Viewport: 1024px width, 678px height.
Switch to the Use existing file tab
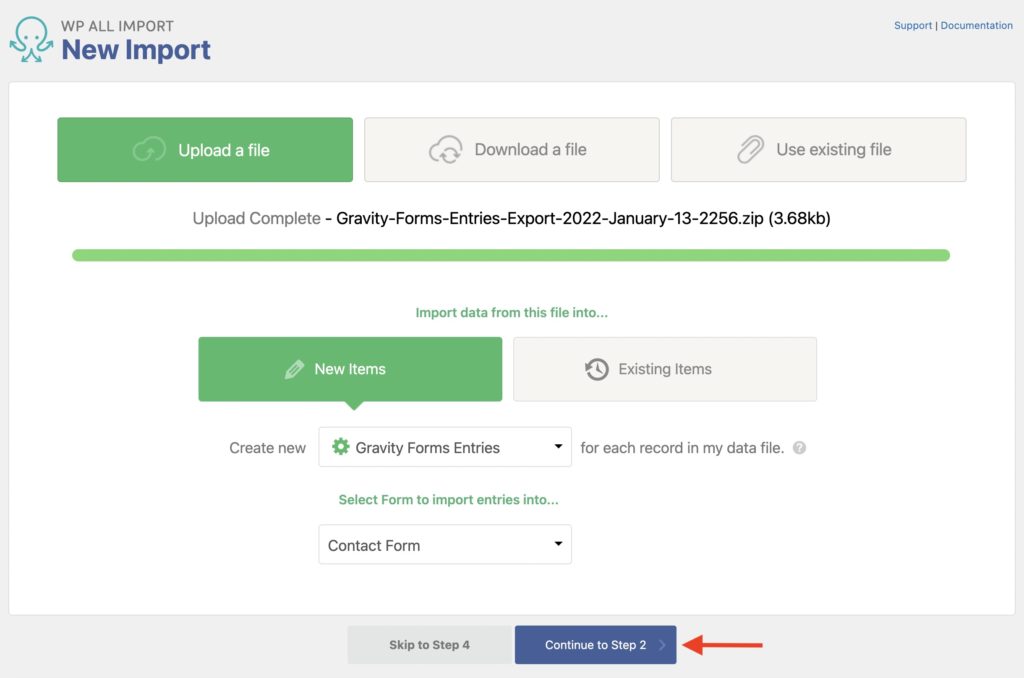(x=817, y=150)
